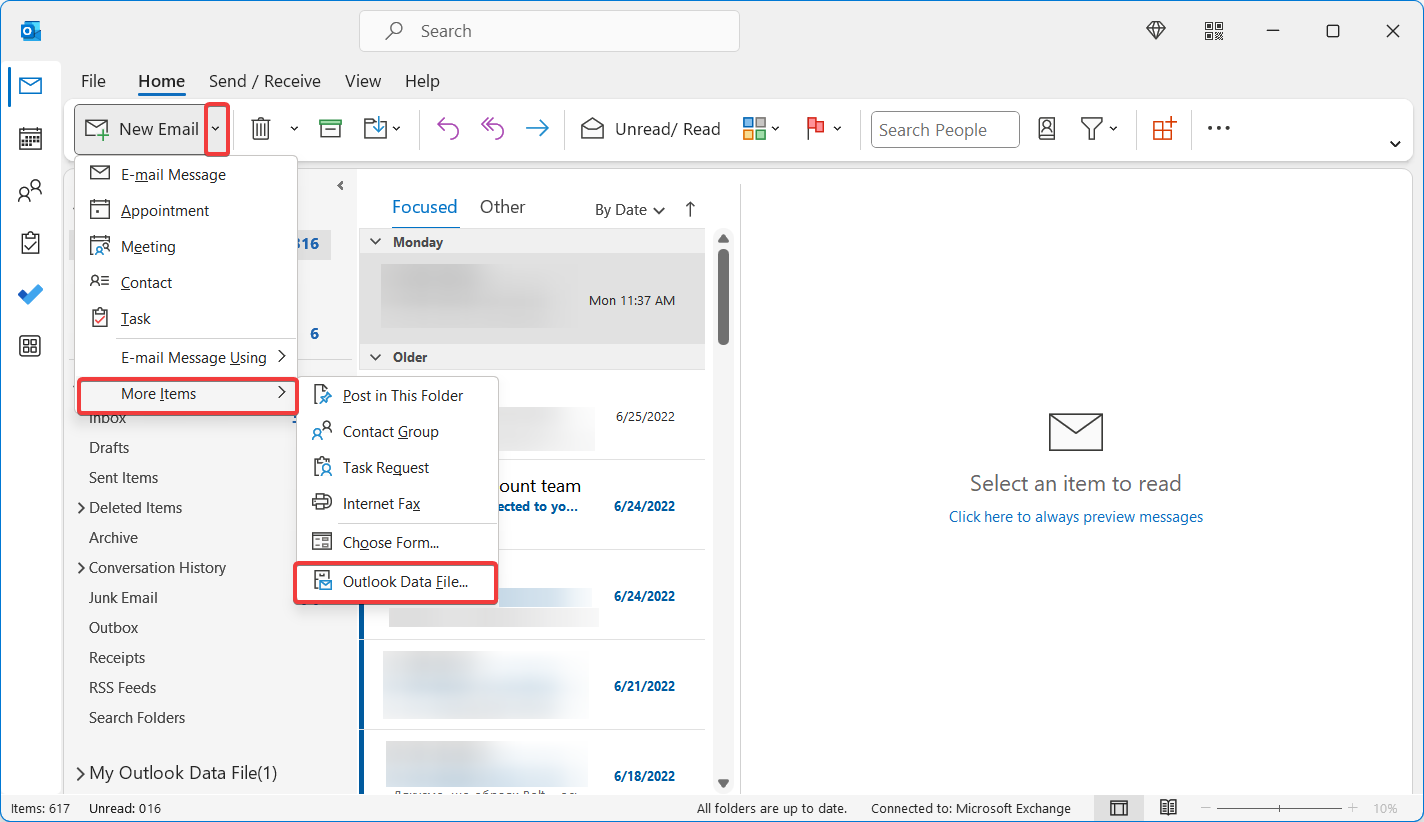Click the premium diamond icon
1424x822 pixels.
point(1156,31)
